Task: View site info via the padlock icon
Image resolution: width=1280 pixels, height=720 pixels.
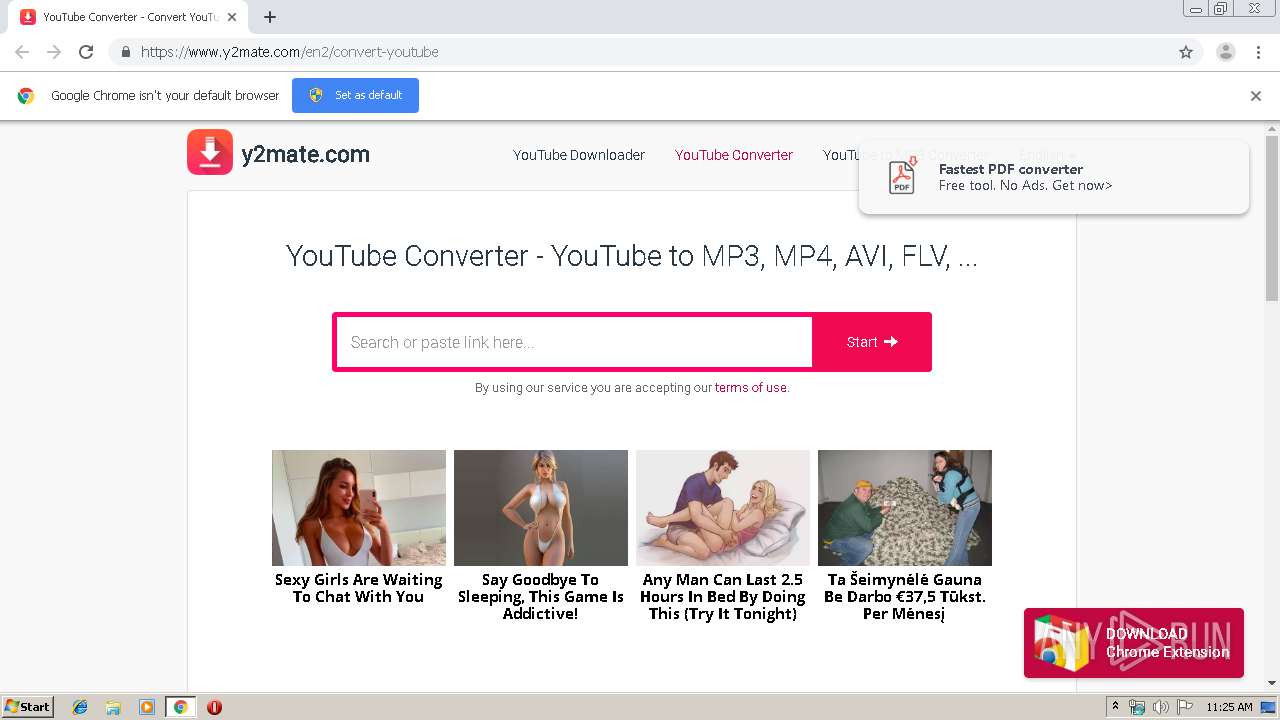Action: click(x=125, y=52)
